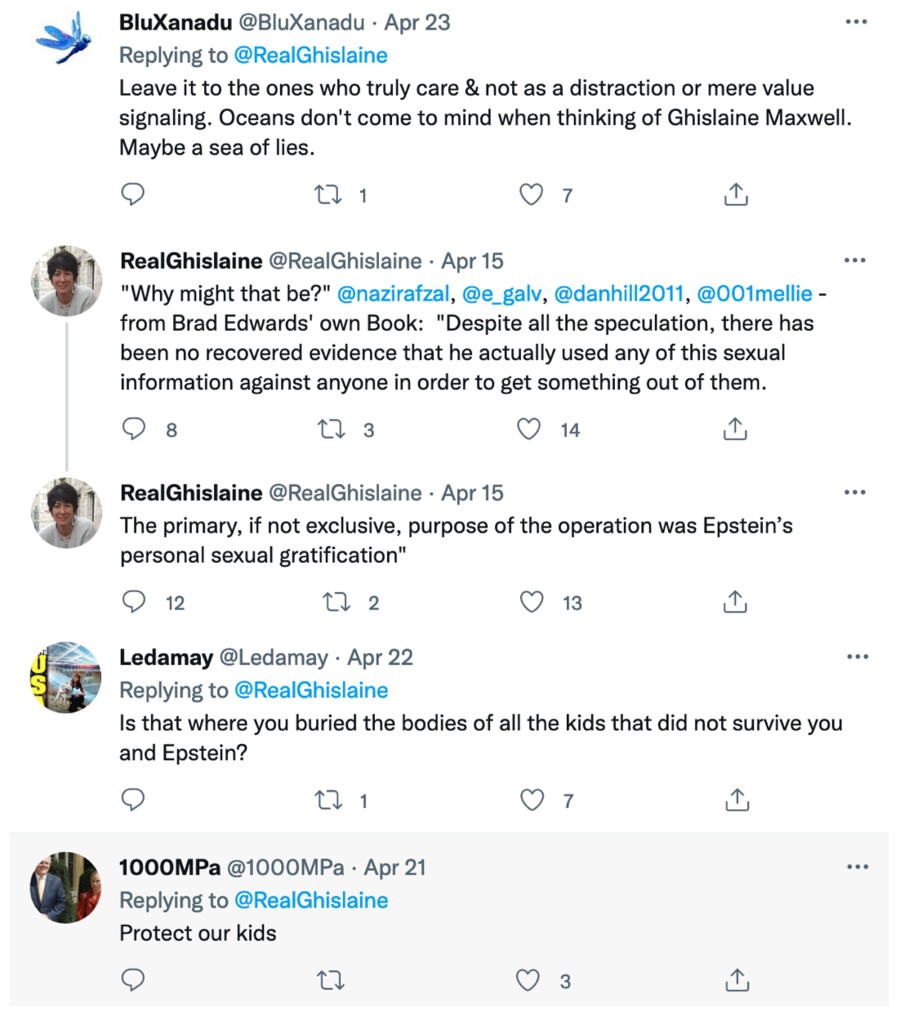Open more options on 1000MPa's tweet
The image size is (900, 1016).
(855, 867)
